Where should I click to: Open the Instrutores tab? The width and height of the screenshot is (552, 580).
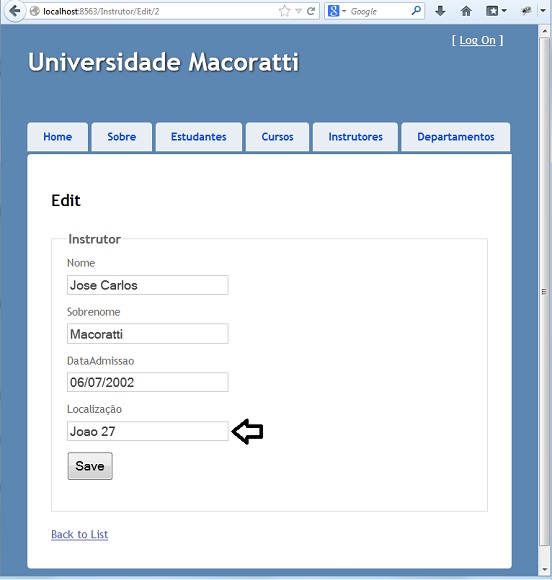click(x=355, y=136)
